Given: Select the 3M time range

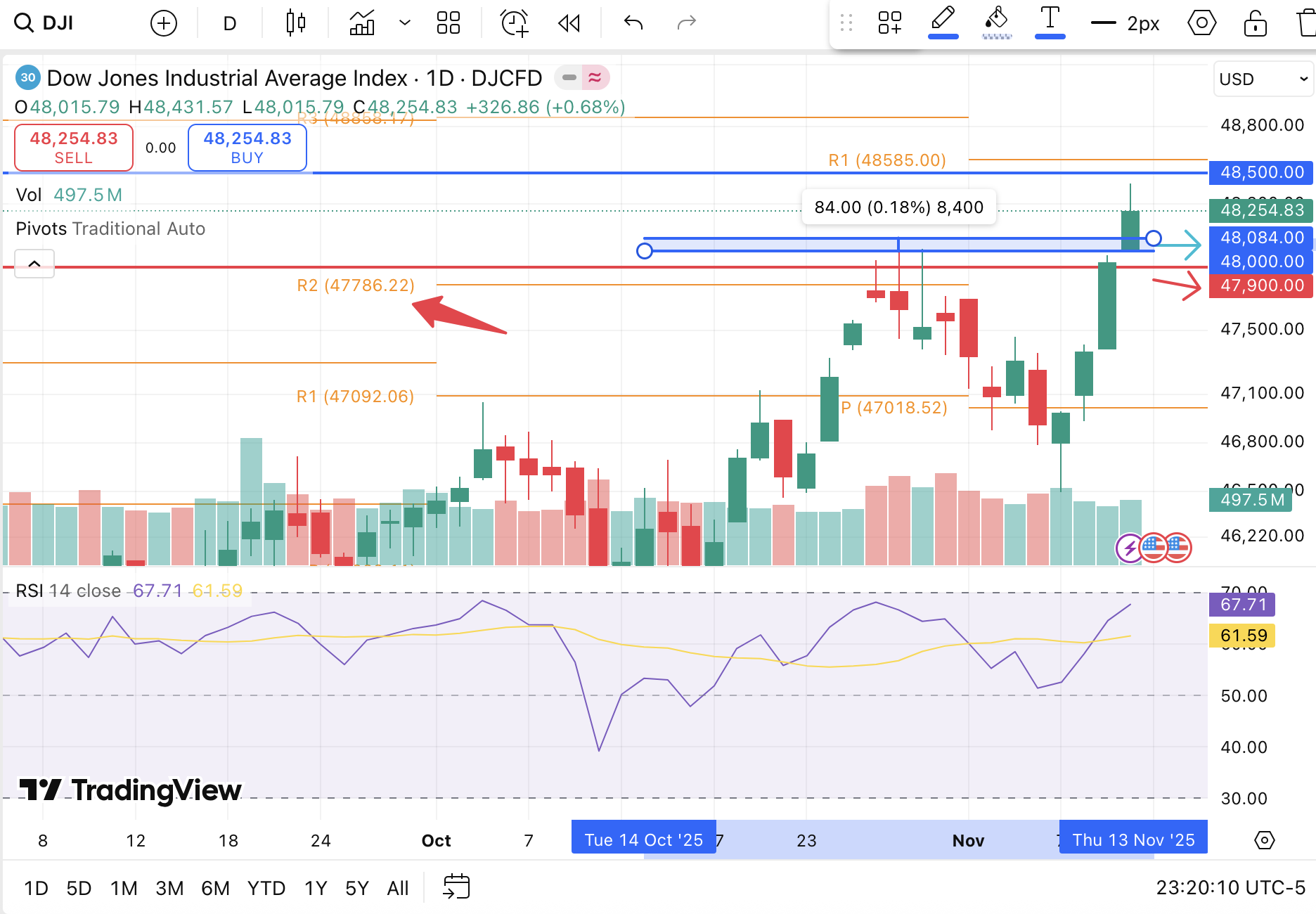Looking at the screenshot, I should pos(169,889).
